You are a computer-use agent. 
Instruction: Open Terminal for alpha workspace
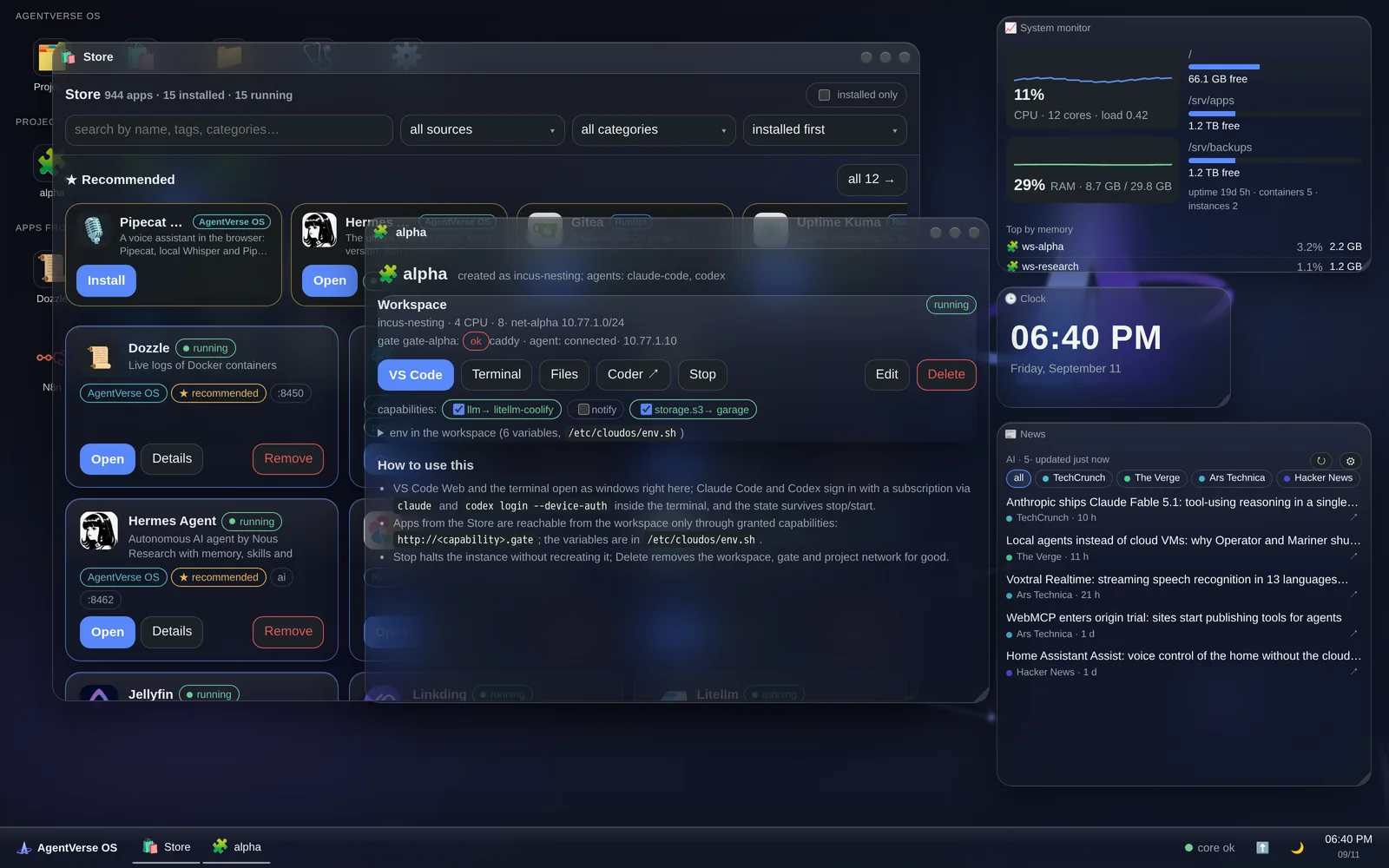point(497,374)
